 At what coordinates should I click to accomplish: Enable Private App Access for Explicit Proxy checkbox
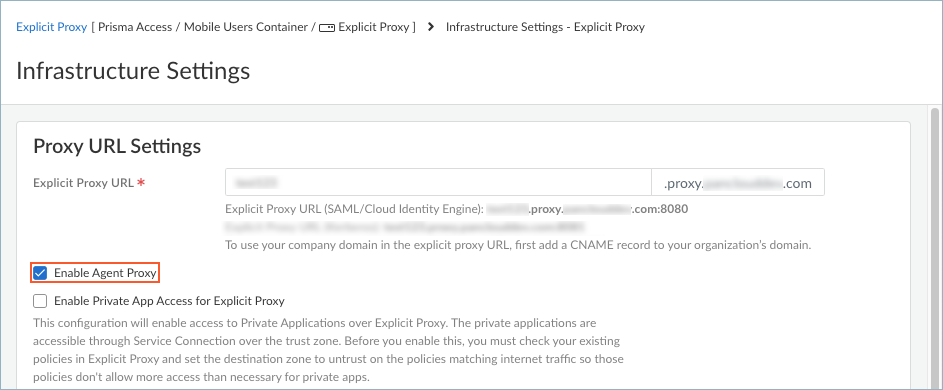(x=40, y=300)
